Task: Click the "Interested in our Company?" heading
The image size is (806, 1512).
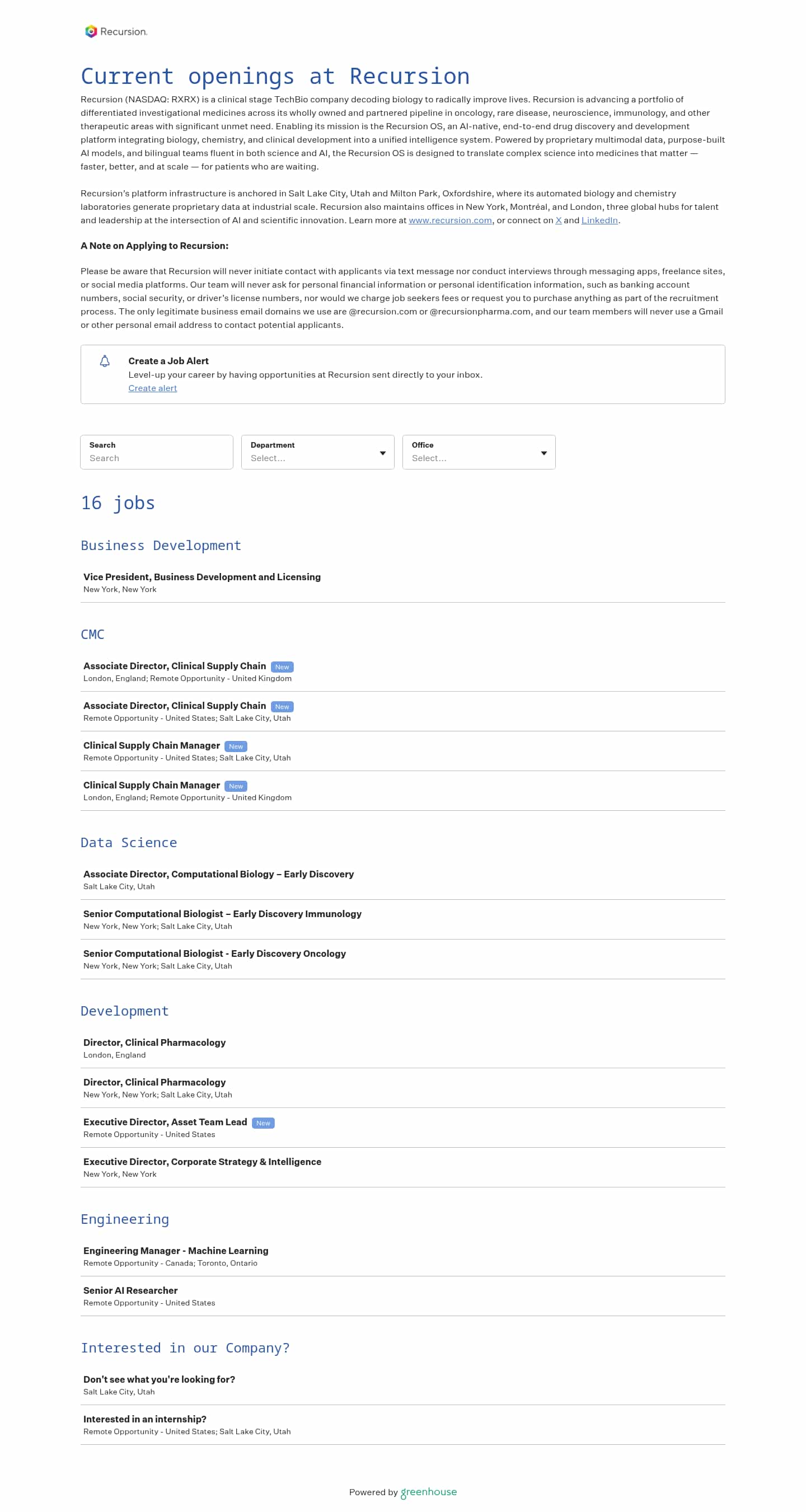Action: coord(185,1347)
